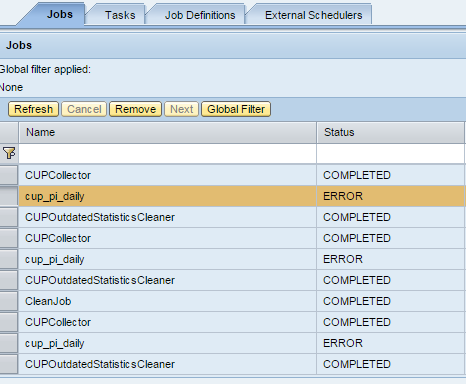This screenshot has width=466, height=384.
Task: Open the External Schedulers tab
Action: 313,15
